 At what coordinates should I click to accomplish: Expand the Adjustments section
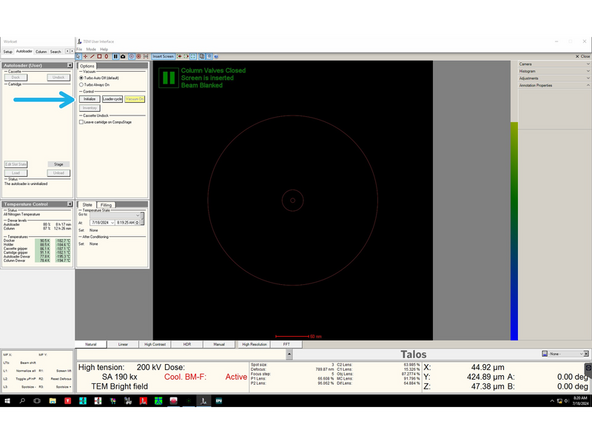coord(554,79)
